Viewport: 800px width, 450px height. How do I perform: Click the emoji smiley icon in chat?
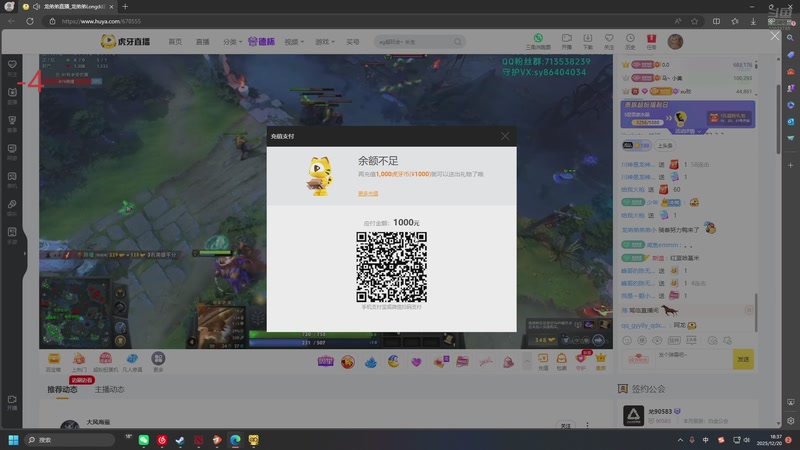(x=627, y=340)
